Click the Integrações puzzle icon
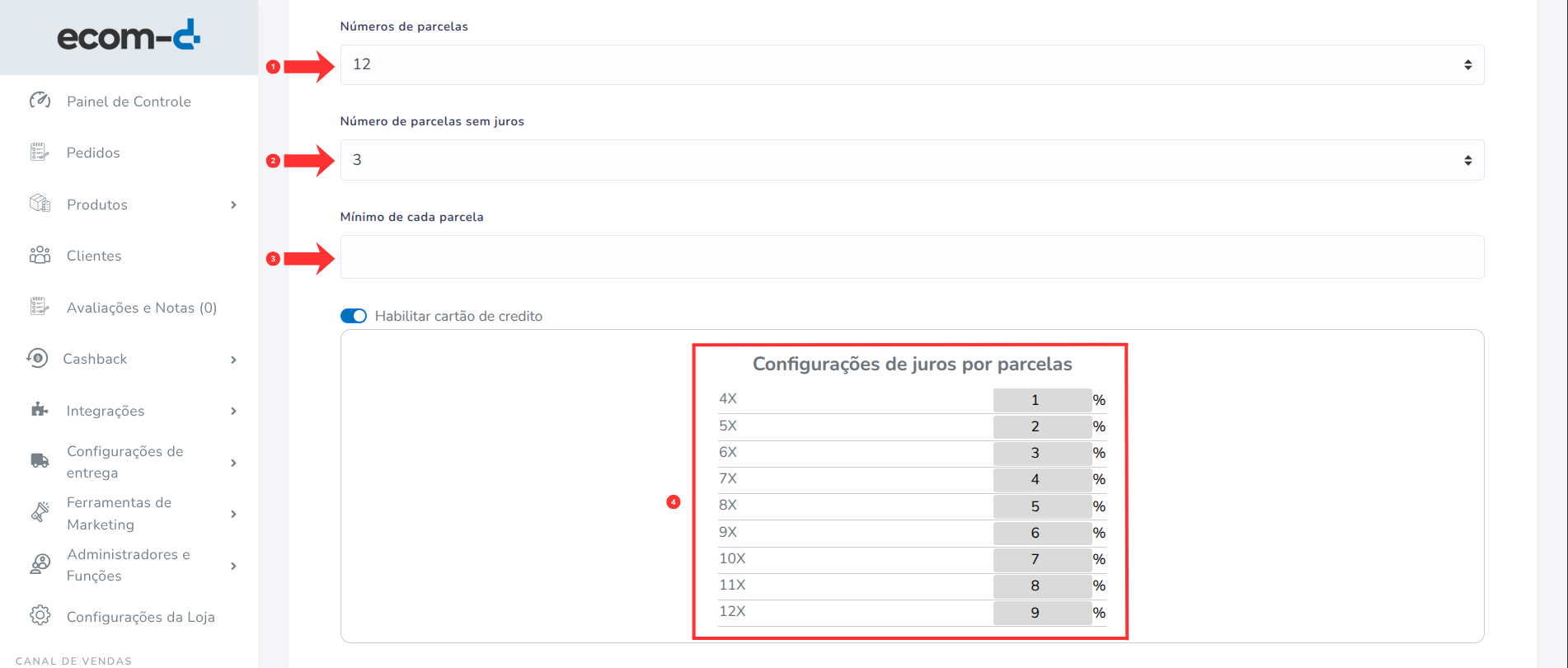This screenshot has height=668, width=1568. point(40,410)
